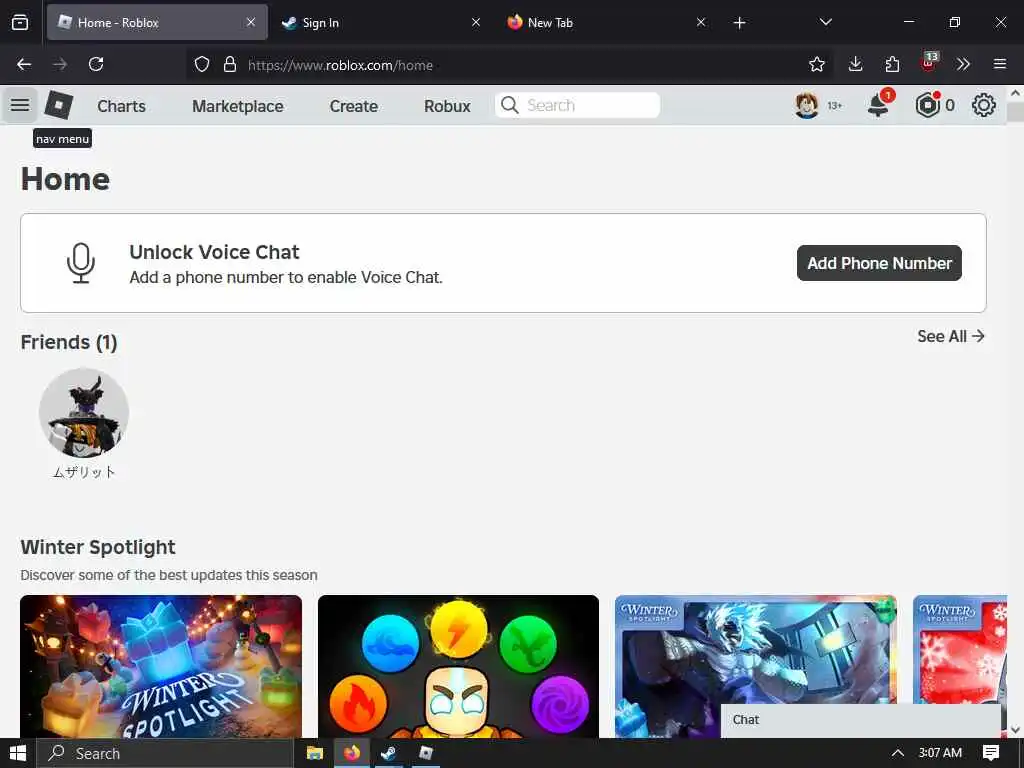The width and height of the screenshot is (1024, 768).
Task: Show hidden system tray icons
Action: tap(898, 753)
